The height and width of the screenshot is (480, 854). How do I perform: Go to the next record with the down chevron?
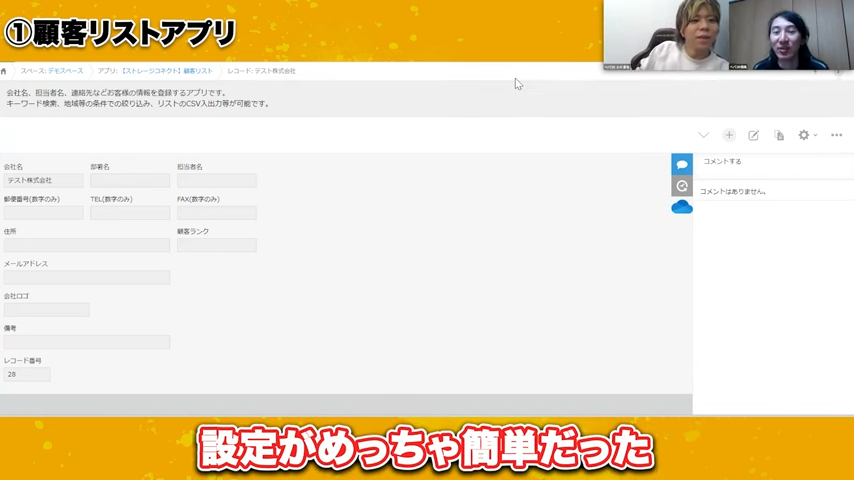click(704, 135)
